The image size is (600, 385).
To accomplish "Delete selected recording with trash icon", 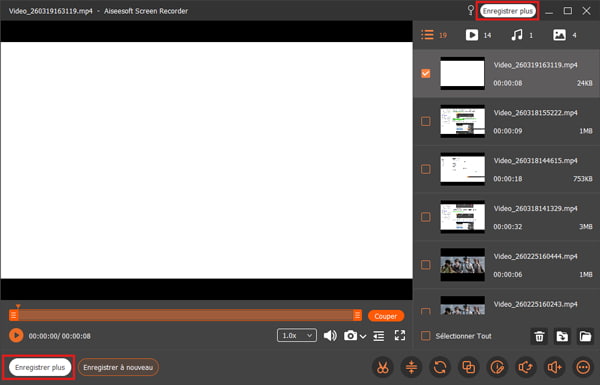I will coord(539,336).
